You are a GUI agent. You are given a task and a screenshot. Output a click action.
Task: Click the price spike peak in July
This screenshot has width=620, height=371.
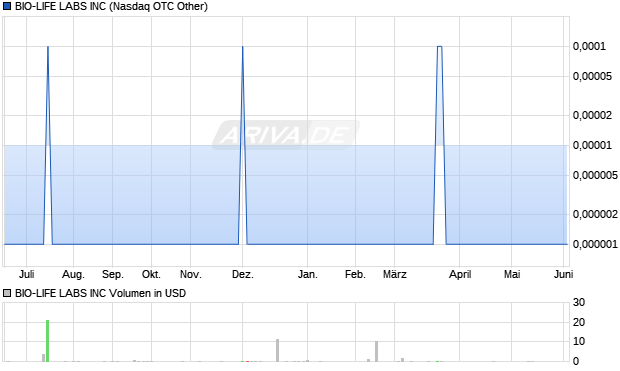(x=48, y=47)
